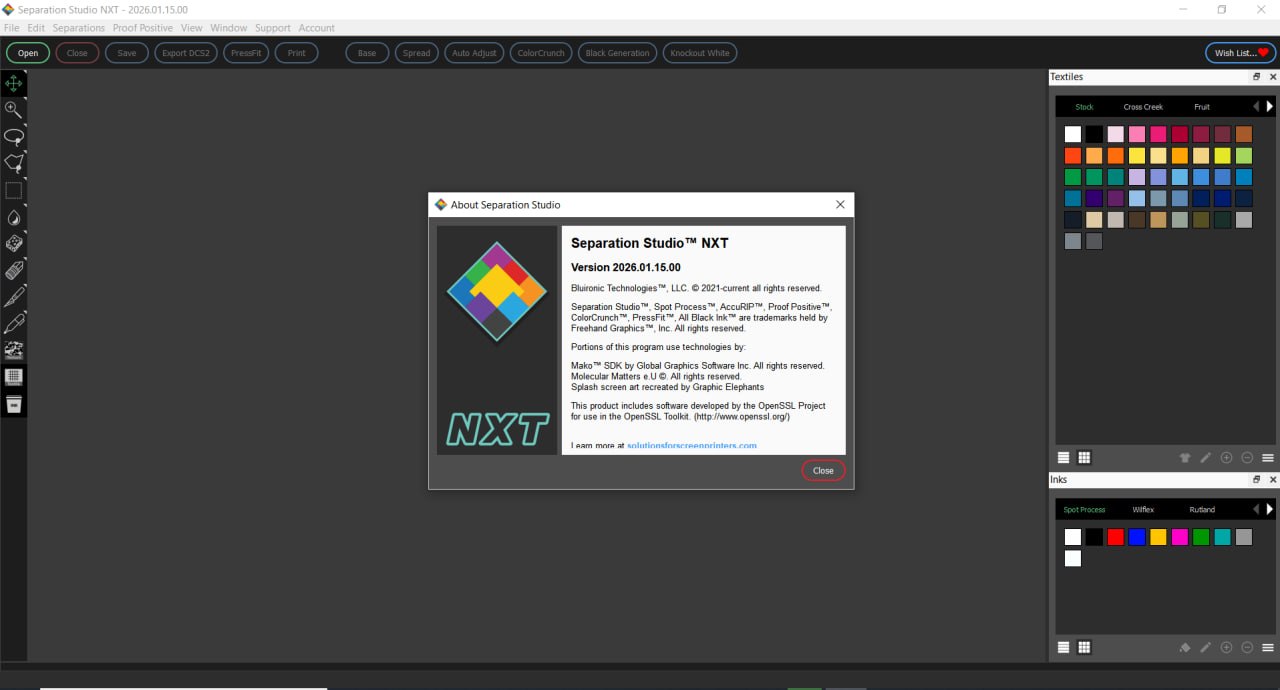This screenshot has height=690, width=1280.
Task: Pick the teal ink swatch in the Inks panel
Action: (1222, 537)
